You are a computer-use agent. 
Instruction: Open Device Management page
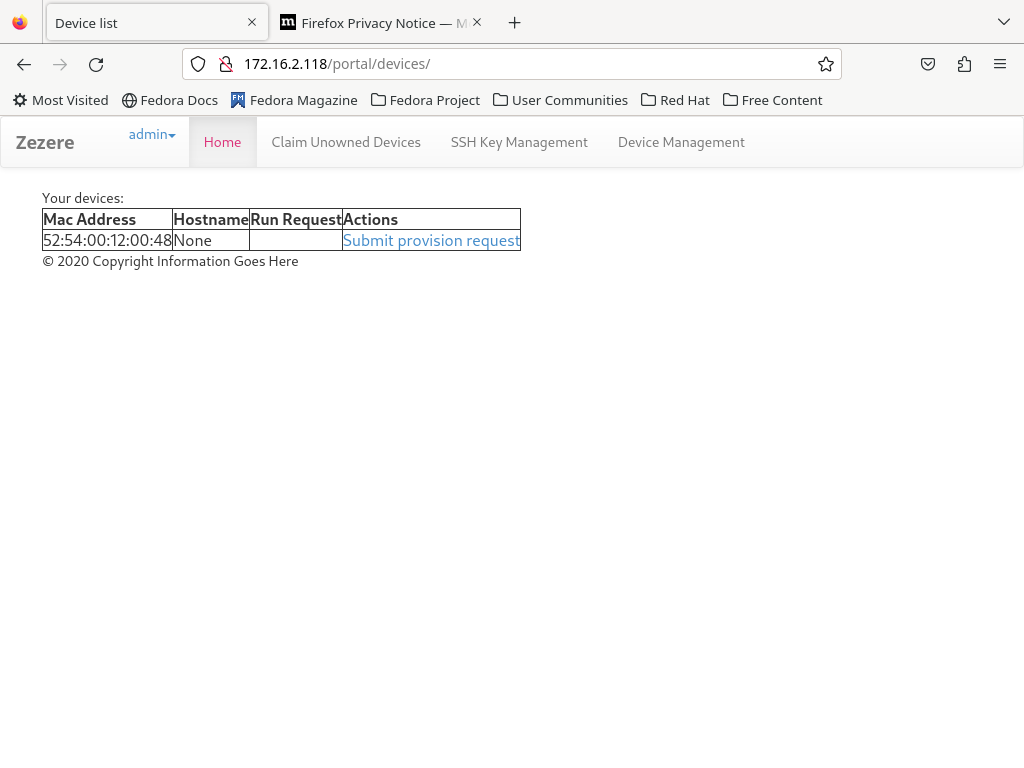[681, 142]
